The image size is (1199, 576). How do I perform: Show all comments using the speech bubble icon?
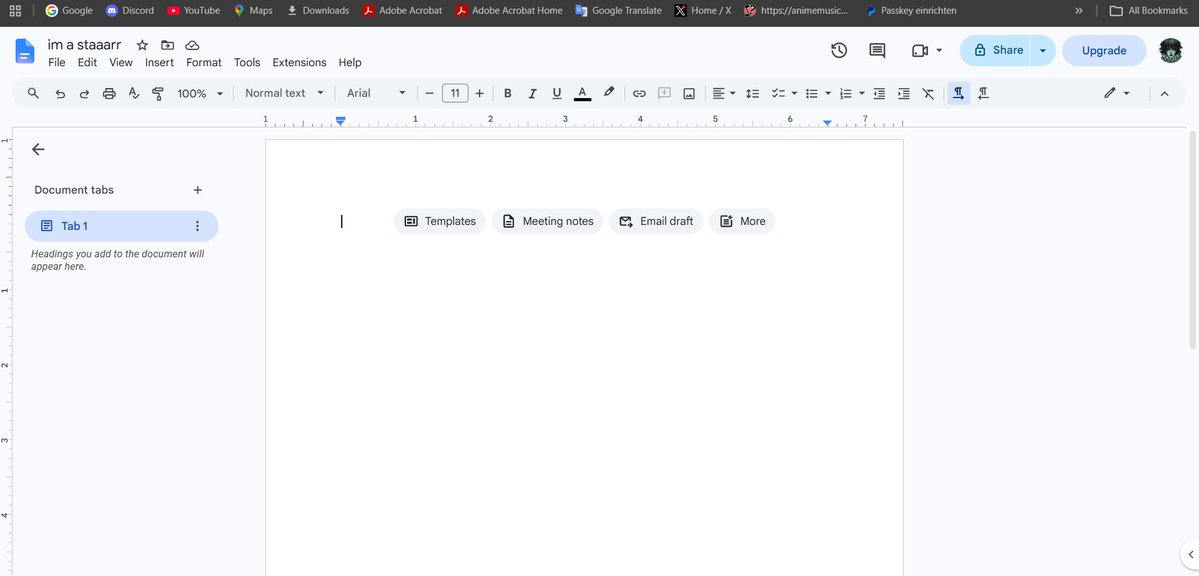(x=877, y=50)
